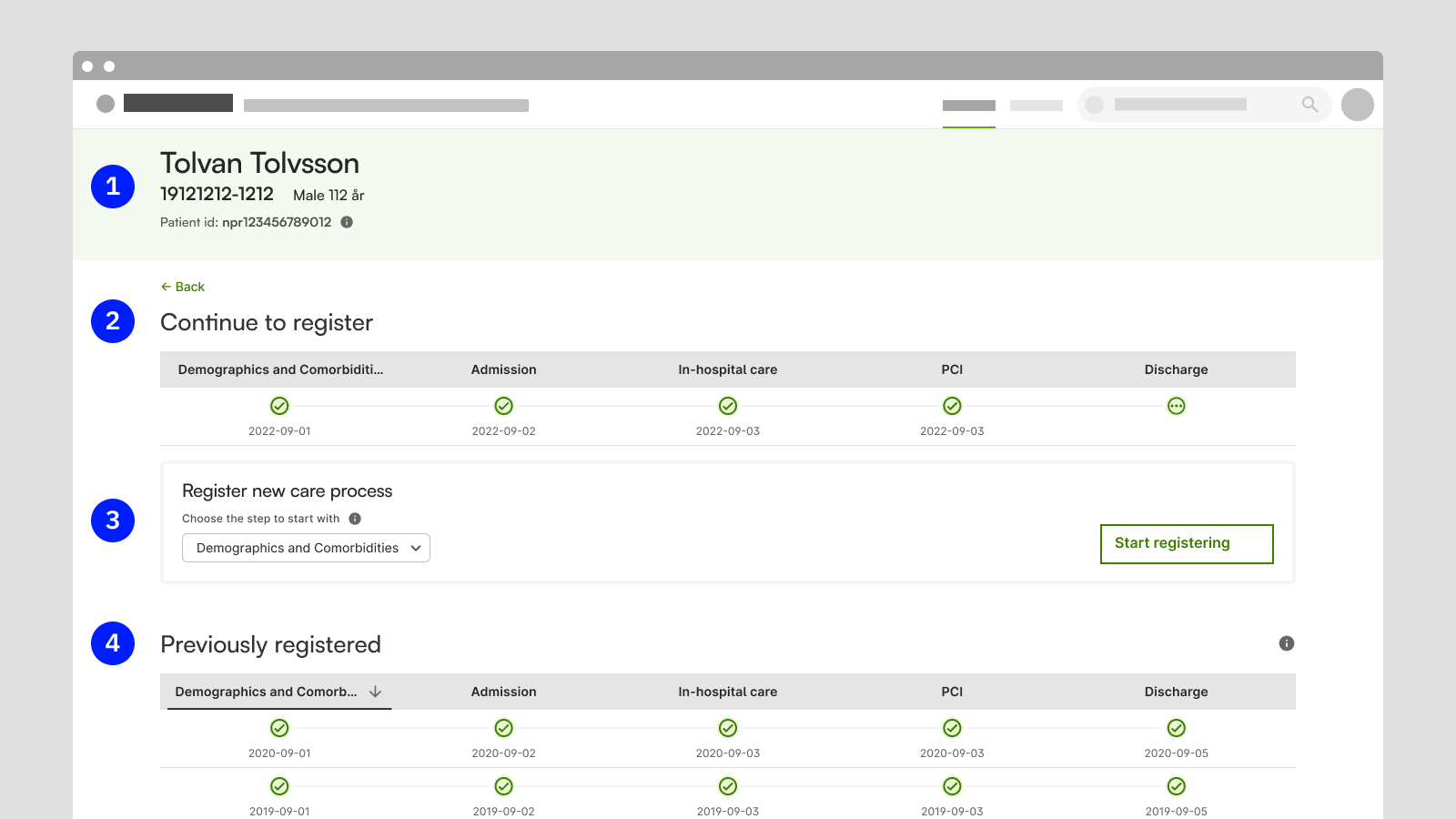
Task: Open Discharge checkmark dated 2020-09-05
Action: [x=1177, y=728]
